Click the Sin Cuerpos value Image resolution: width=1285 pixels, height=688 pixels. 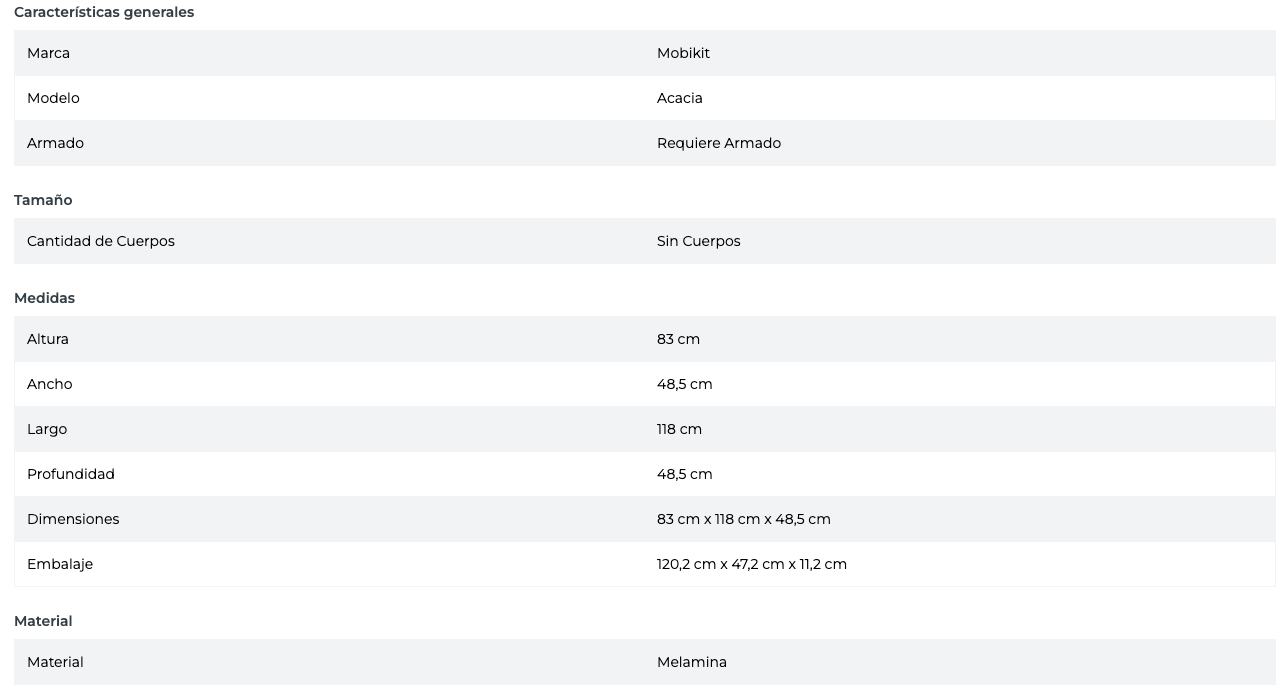click(699, 241)
